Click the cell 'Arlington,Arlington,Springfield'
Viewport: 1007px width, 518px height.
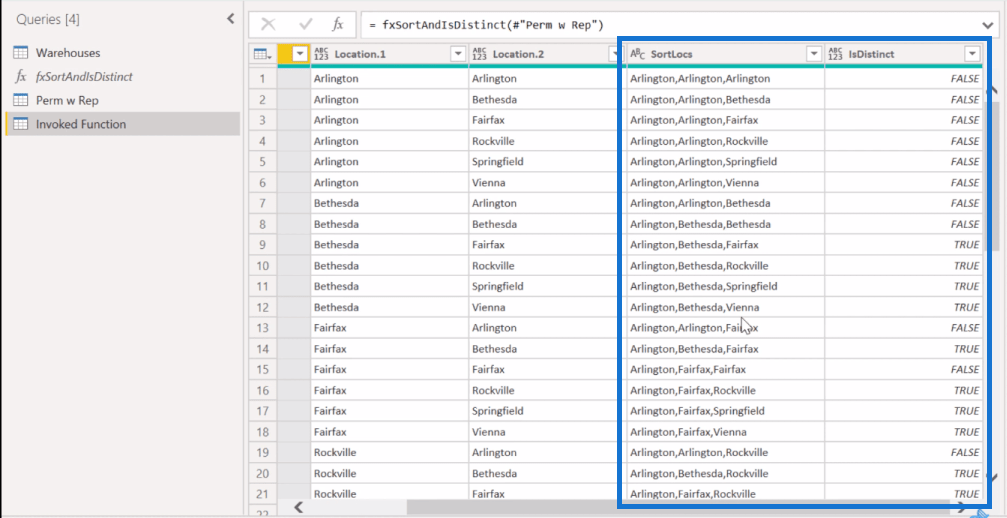pos(726,162)
